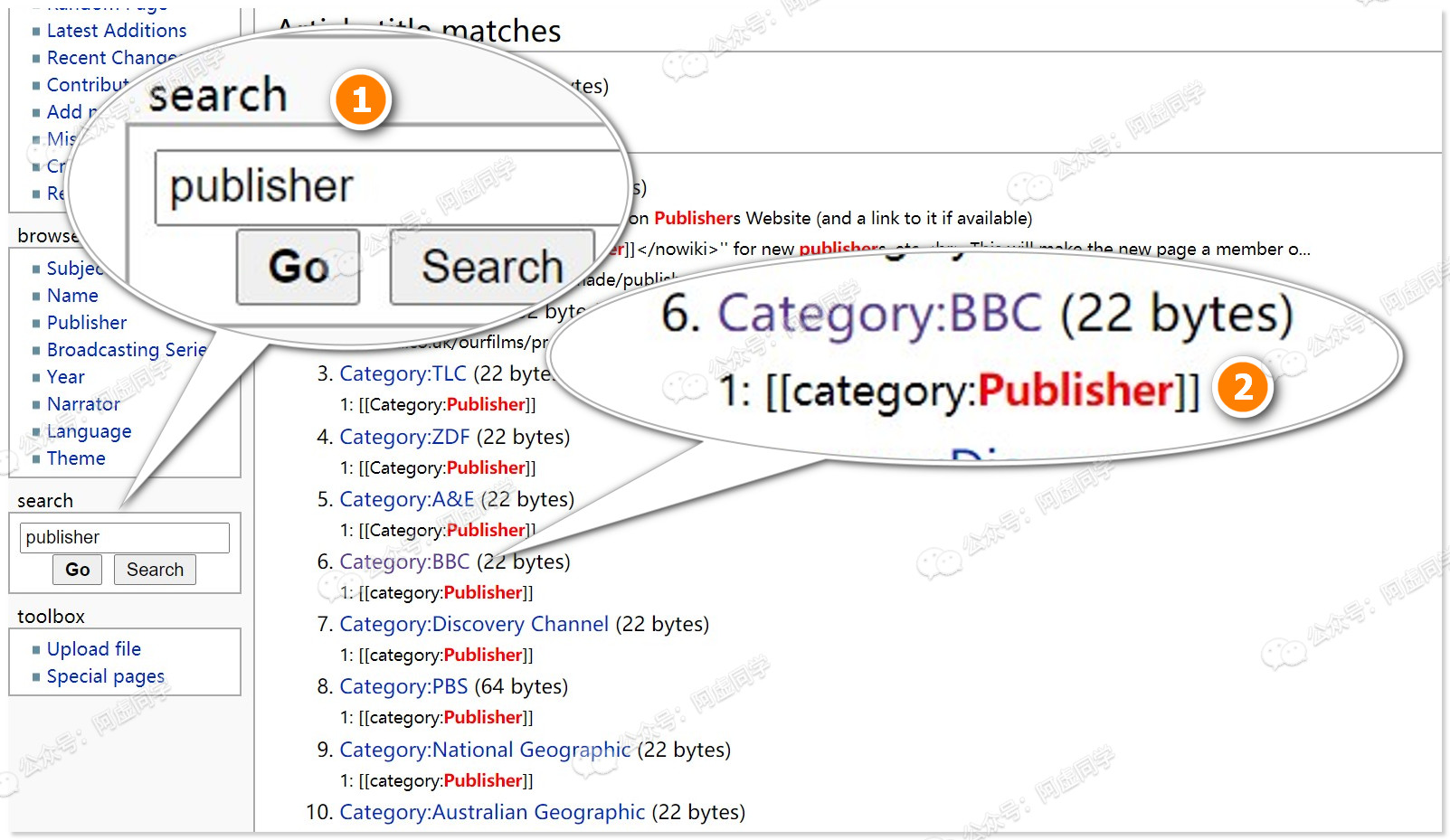The width and height of the screenshot is (1450, 840).
Task: Click the Go button under search
Action: tap(78, 570)
